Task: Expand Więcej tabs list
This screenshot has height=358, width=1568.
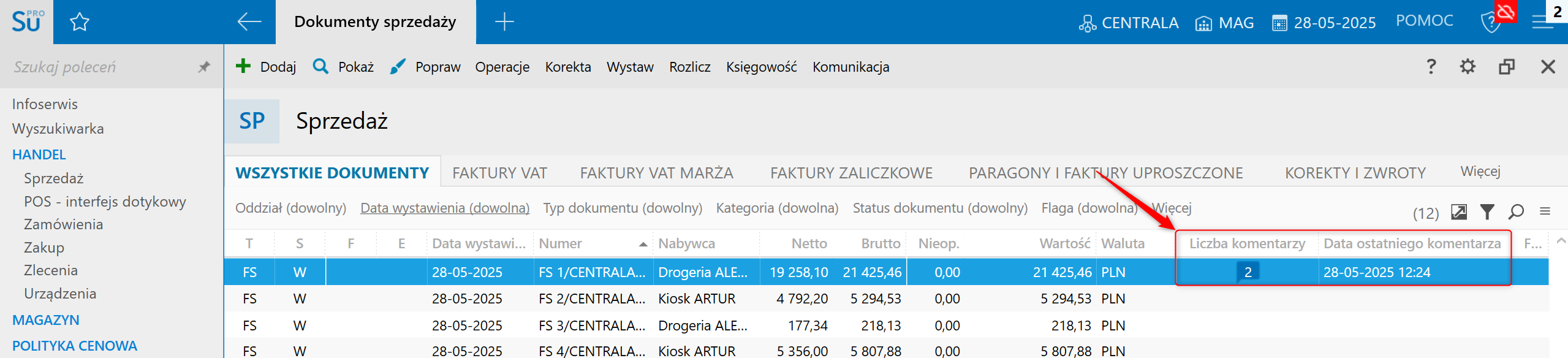Action: click(1480, 172)
